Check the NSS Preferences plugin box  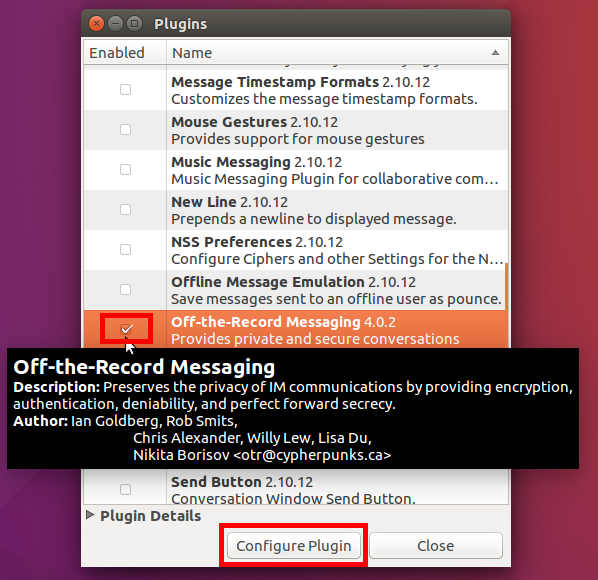click(x=125, y=249)
